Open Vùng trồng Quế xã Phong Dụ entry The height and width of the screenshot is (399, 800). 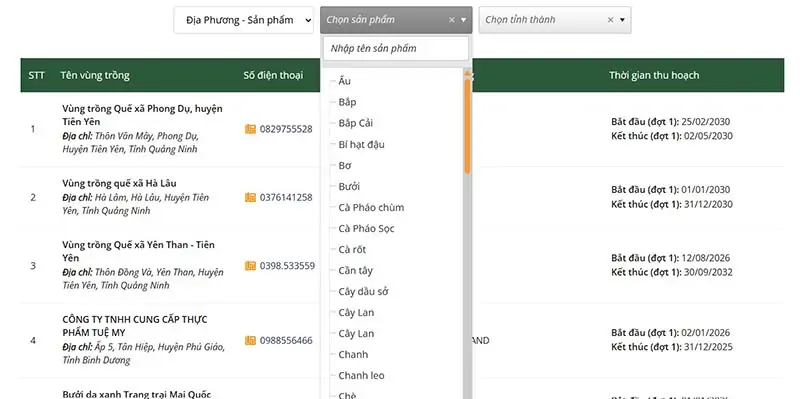tap(142, 115)
